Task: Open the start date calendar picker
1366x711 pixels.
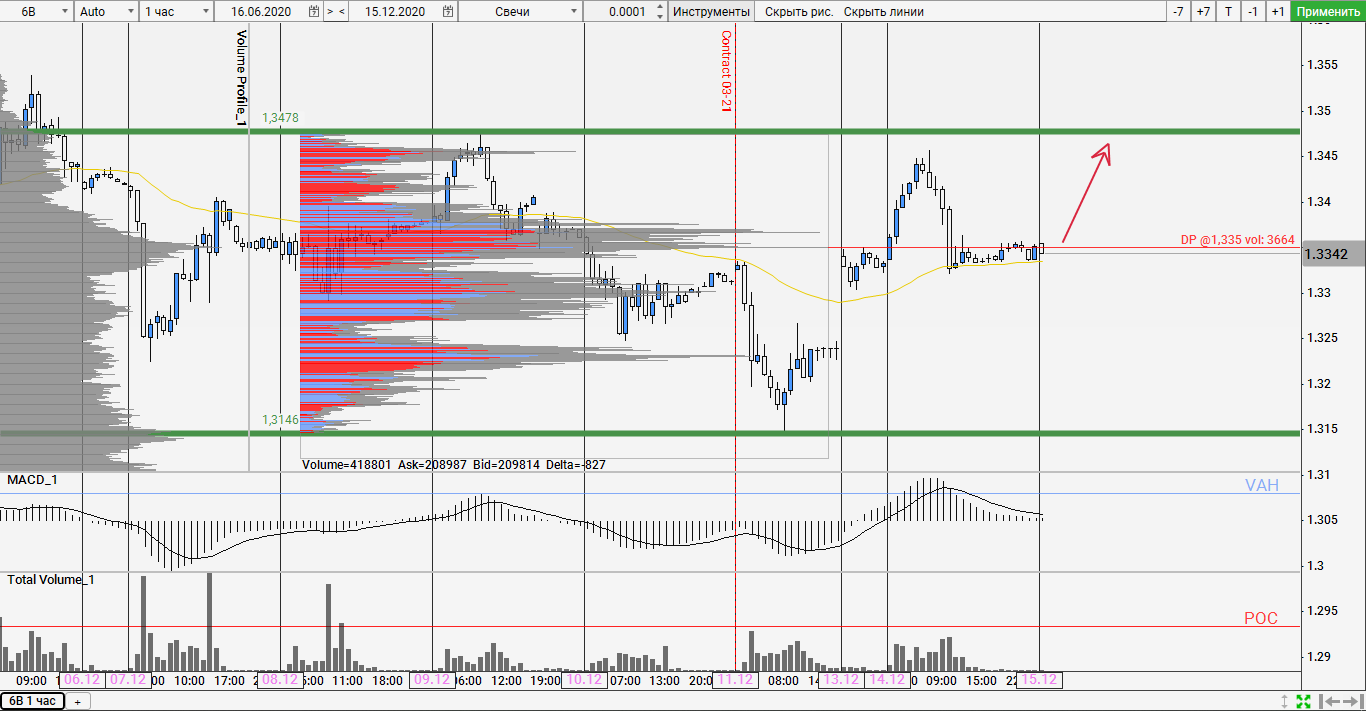Action: tap(314, 12)
